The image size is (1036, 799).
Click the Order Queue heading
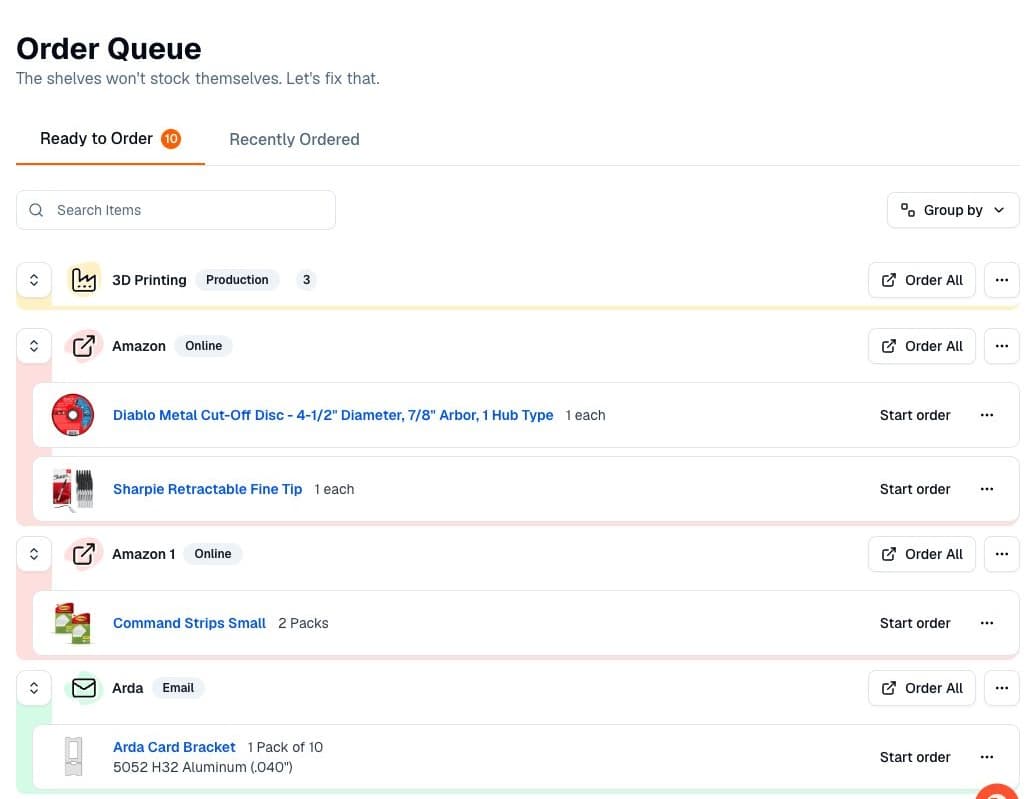point(109,49)
